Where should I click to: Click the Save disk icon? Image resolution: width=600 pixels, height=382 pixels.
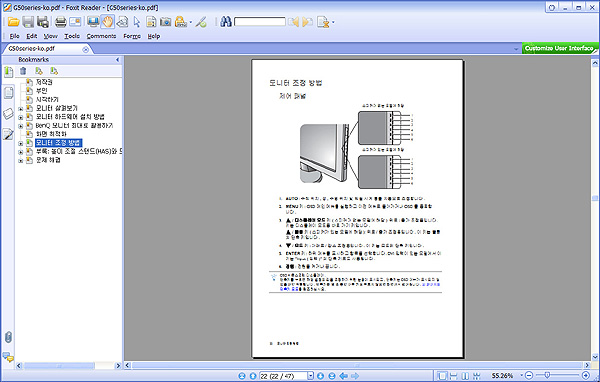point(28,22)
